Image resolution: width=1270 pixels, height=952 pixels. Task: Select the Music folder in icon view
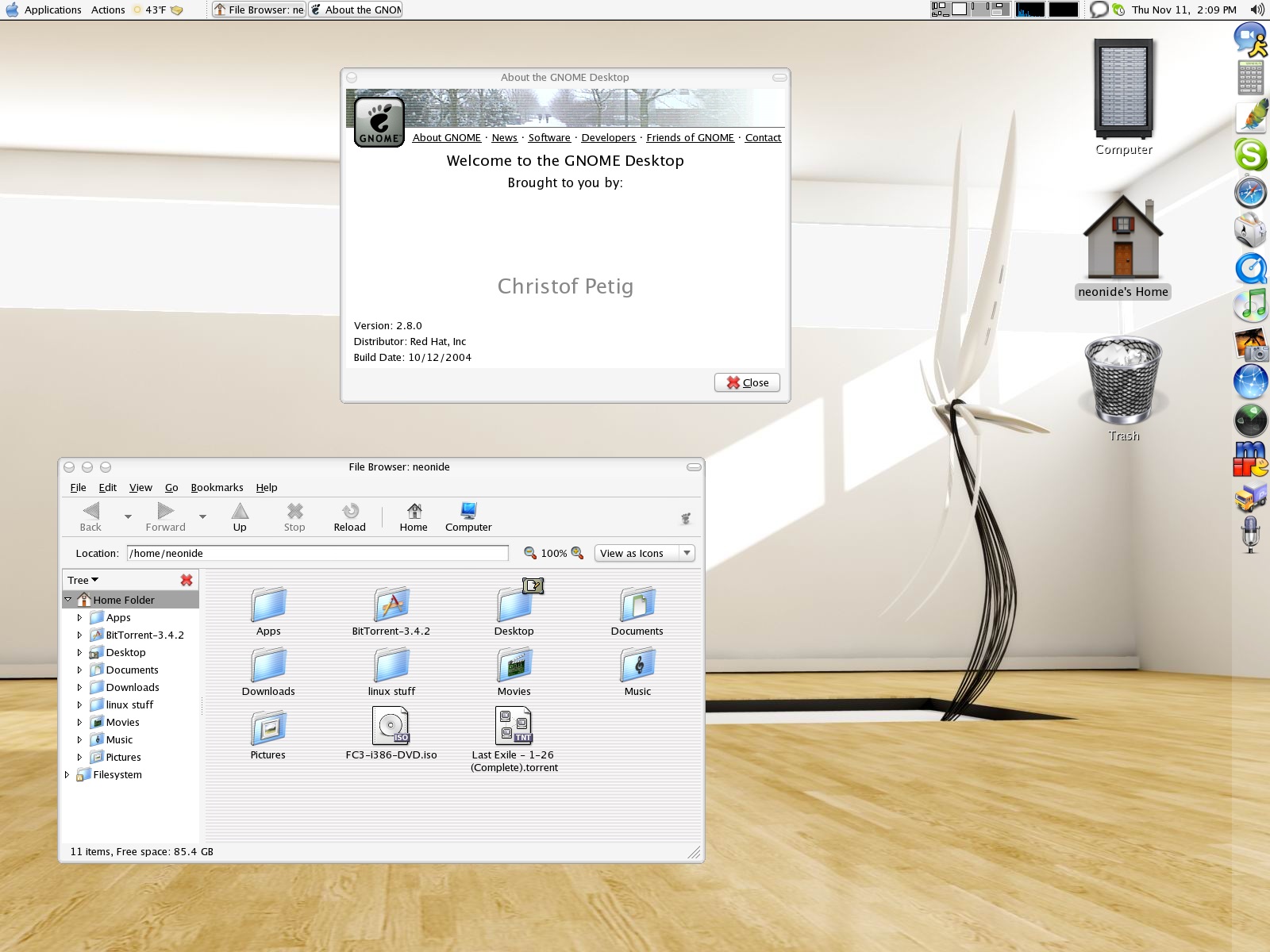pos(637,672)
